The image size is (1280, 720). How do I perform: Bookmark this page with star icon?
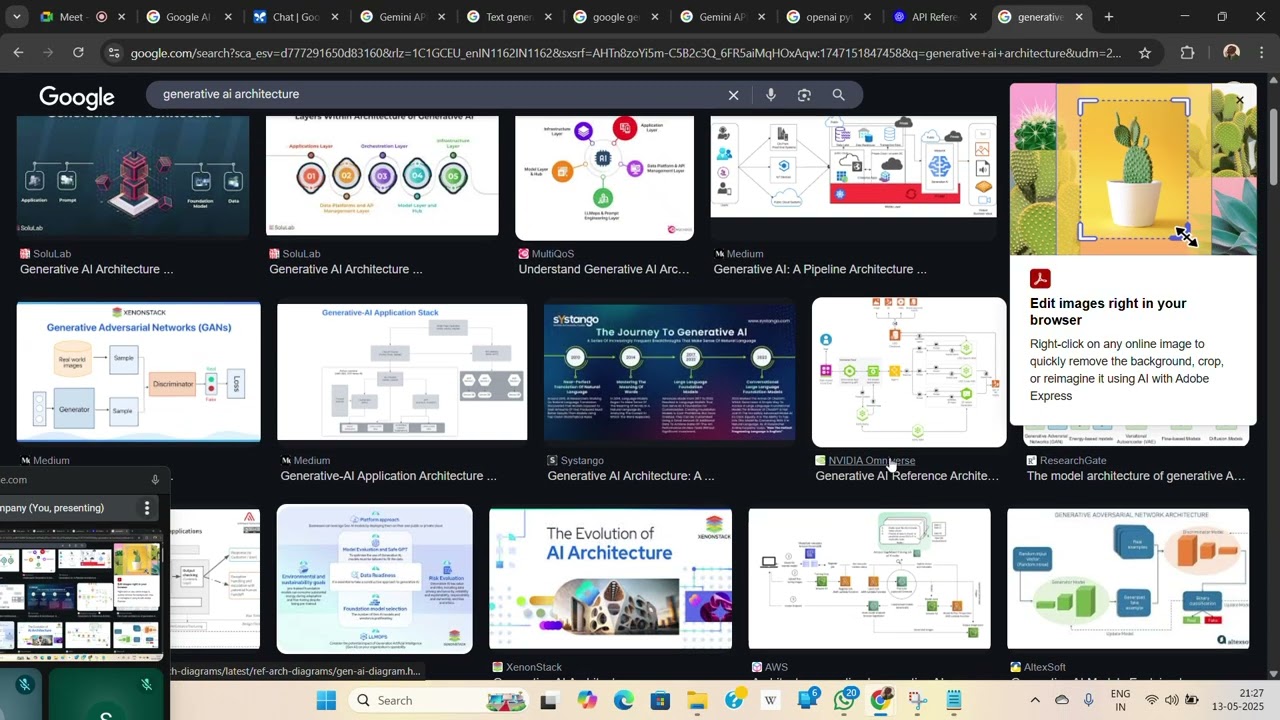click(x=1145, y=53)
